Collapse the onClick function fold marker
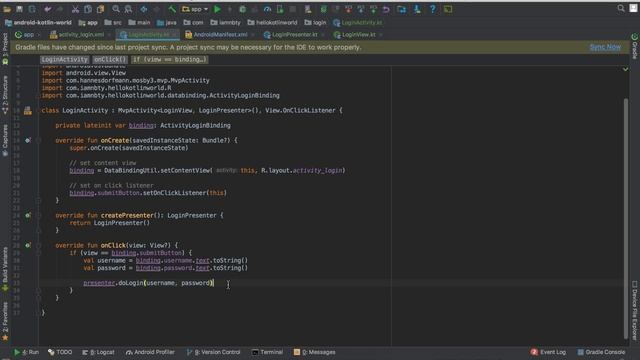Screen dimensions: 640x360 (x=38, y=245)
